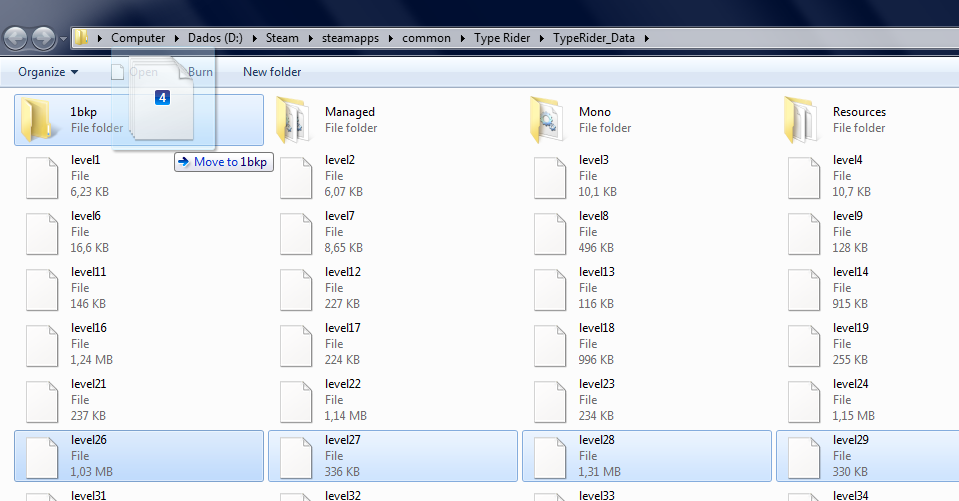This screenshot has height=501, width=959.
Task: Click the level32 file name
Action: pyautogui.click(x=342, y=495)
